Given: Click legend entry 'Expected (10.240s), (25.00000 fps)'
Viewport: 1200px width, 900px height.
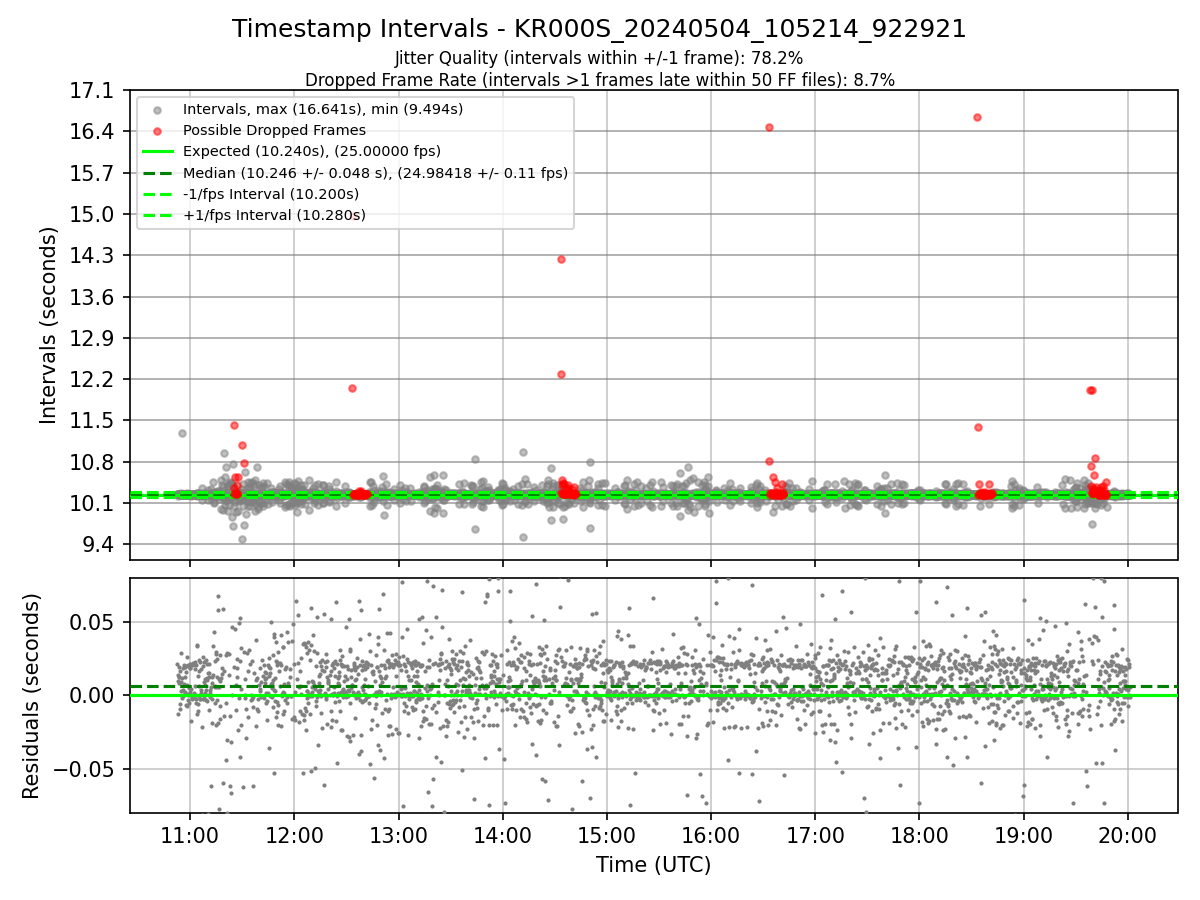Looking at the screenshot, I should pyautogui.click(x=312, y=151).
